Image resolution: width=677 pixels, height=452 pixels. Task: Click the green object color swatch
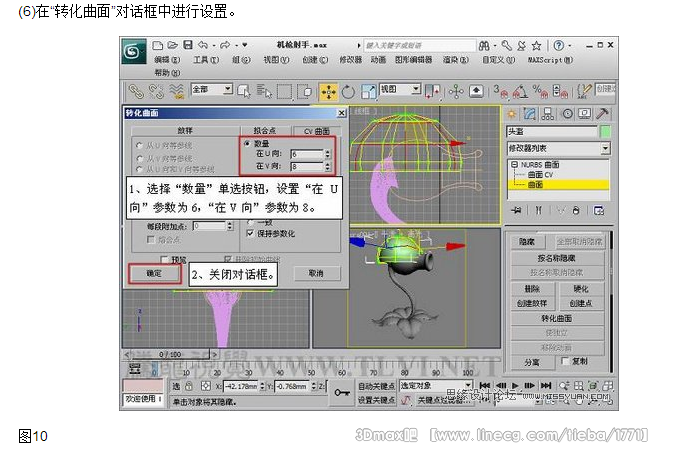(x=606, y=132)
